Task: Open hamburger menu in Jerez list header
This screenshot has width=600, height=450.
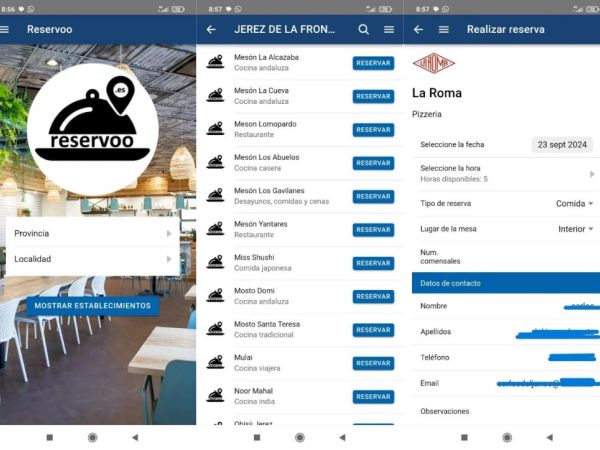Action: coord(389,29)
